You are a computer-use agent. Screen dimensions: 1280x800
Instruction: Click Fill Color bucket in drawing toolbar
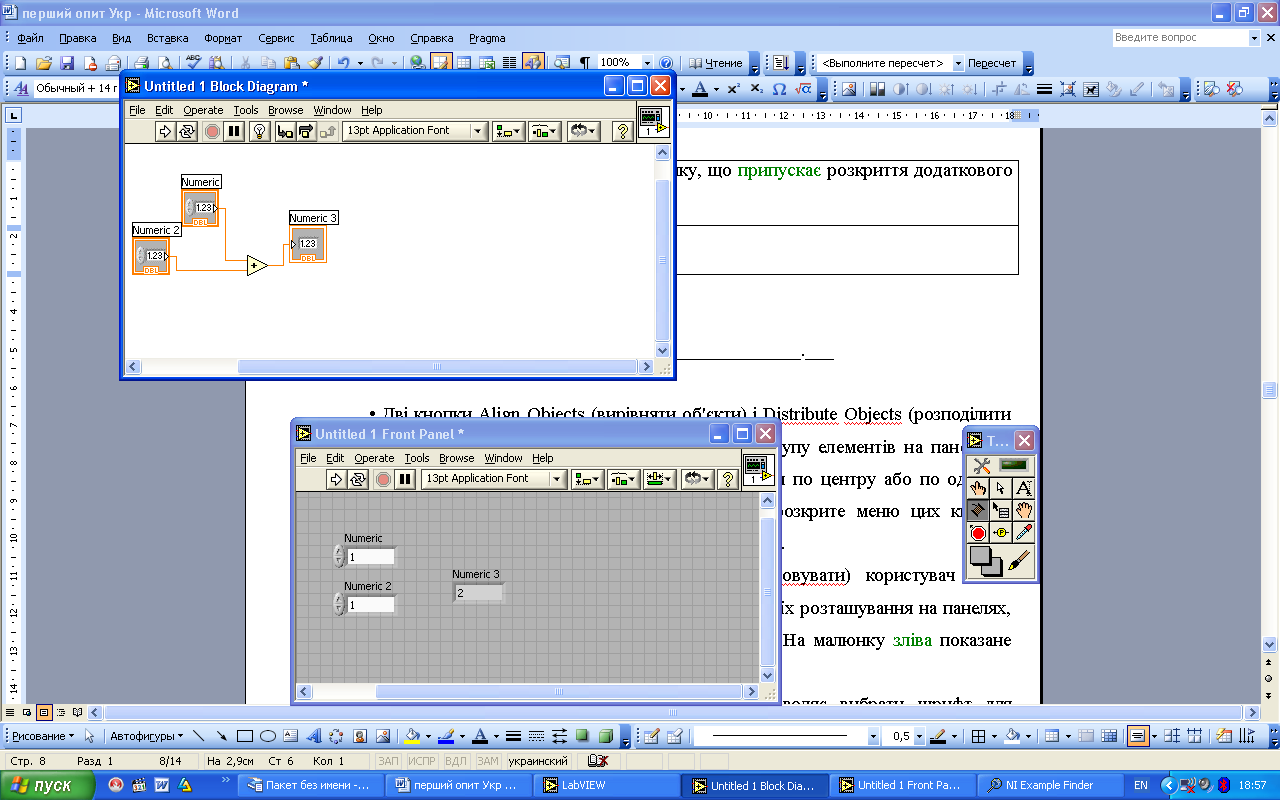tap(410, 736)
